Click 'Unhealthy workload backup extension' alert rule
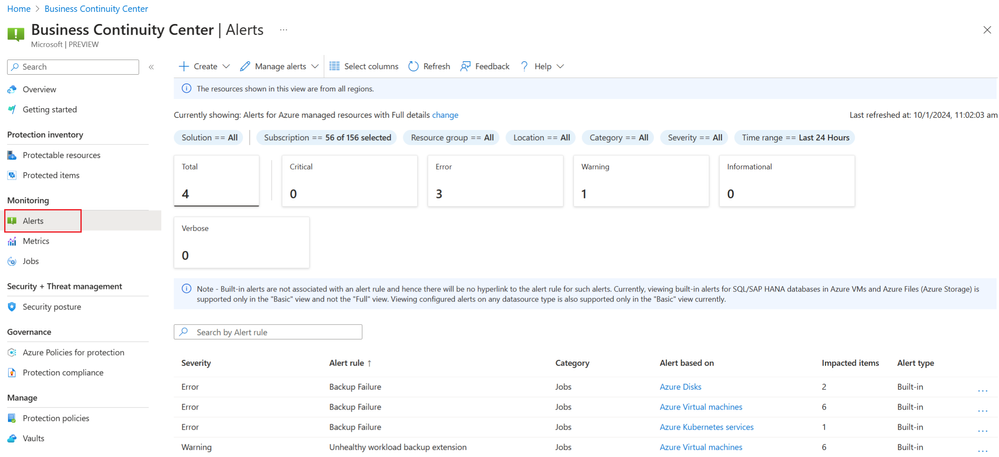 click(398, 447)
